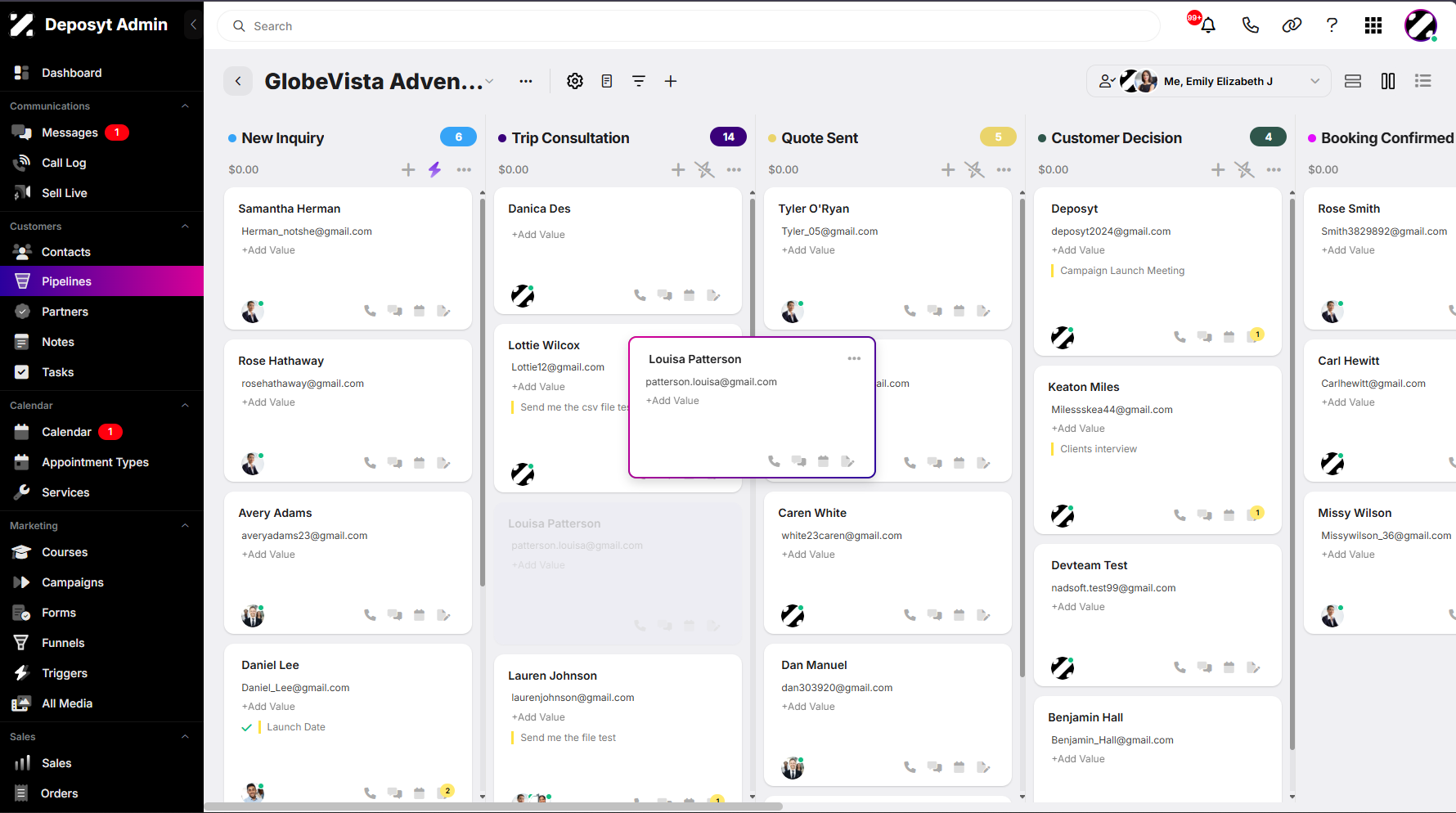Switch to stacked rows view icon
The image size is (1456, 813).
pos(1353,81)
